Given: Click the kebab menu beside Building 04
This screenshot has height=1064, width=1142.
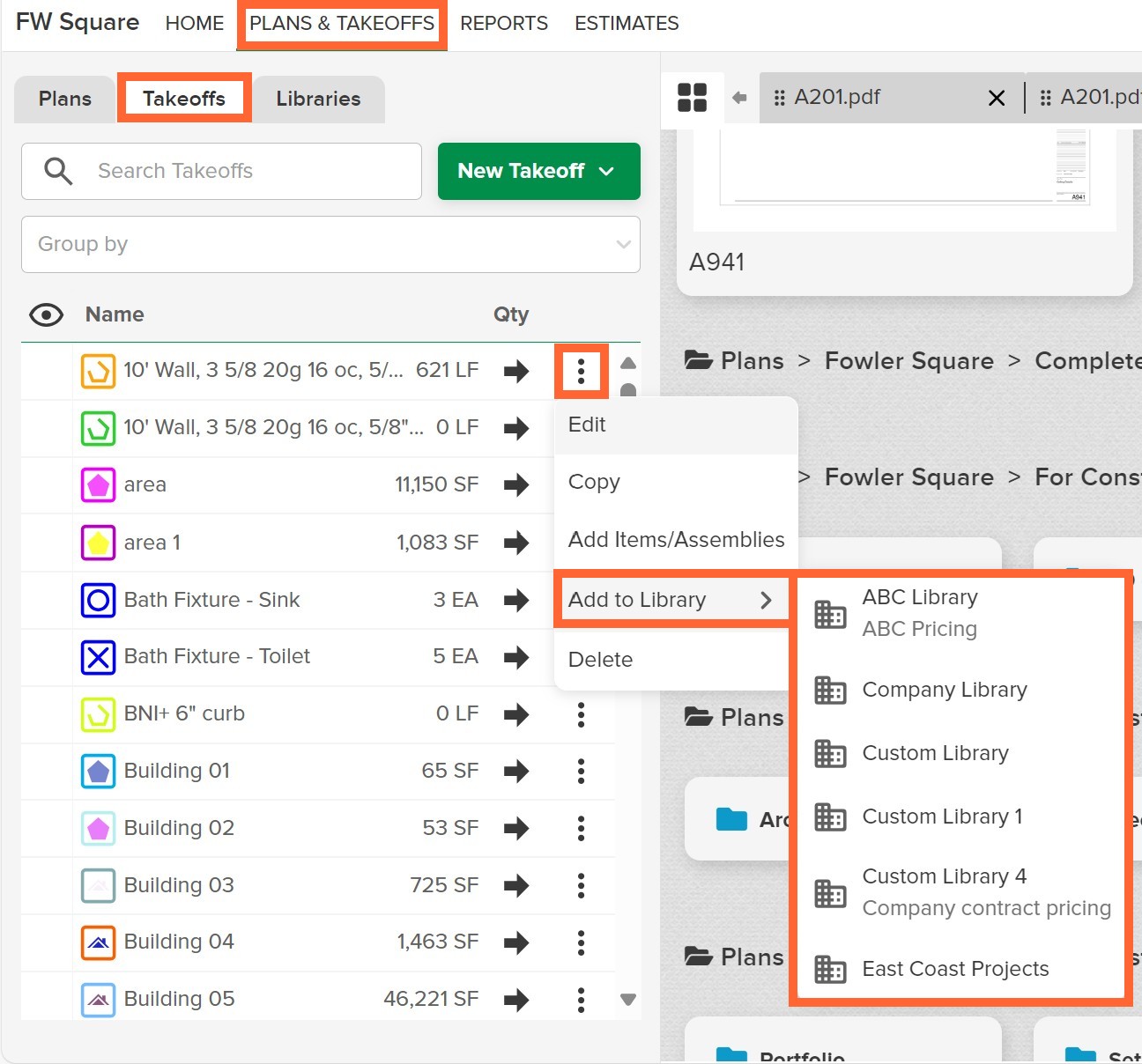Looking at the screenshot, I should pyautogui.click(x=581, y=942).
